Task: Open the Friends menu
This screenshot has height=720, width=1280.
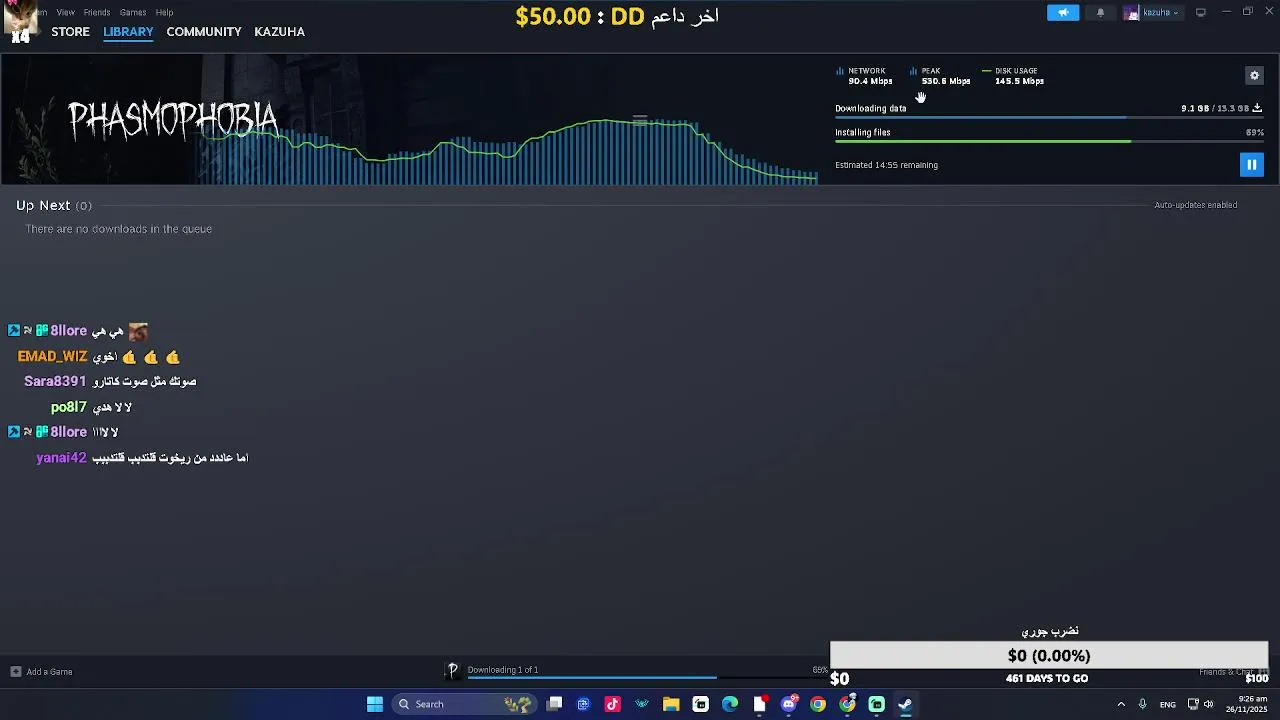Action: (97, 12)
